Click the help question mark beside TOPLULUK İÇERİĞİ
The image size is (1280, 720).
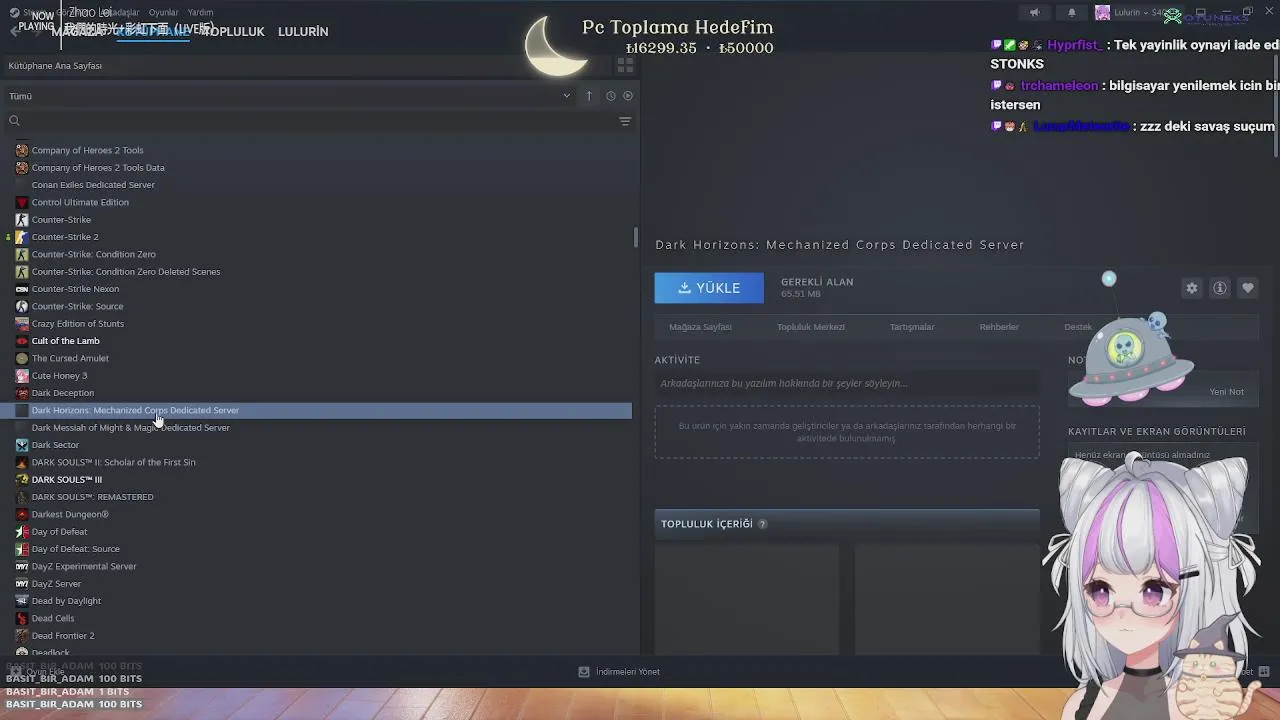(762, 524)
